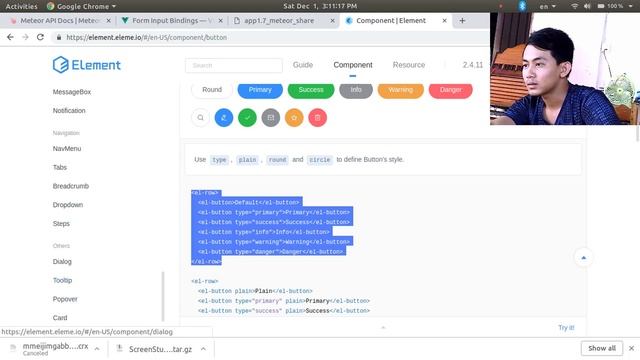Click the Try it! link
The image size is (640, 360).
click(566, 327)
